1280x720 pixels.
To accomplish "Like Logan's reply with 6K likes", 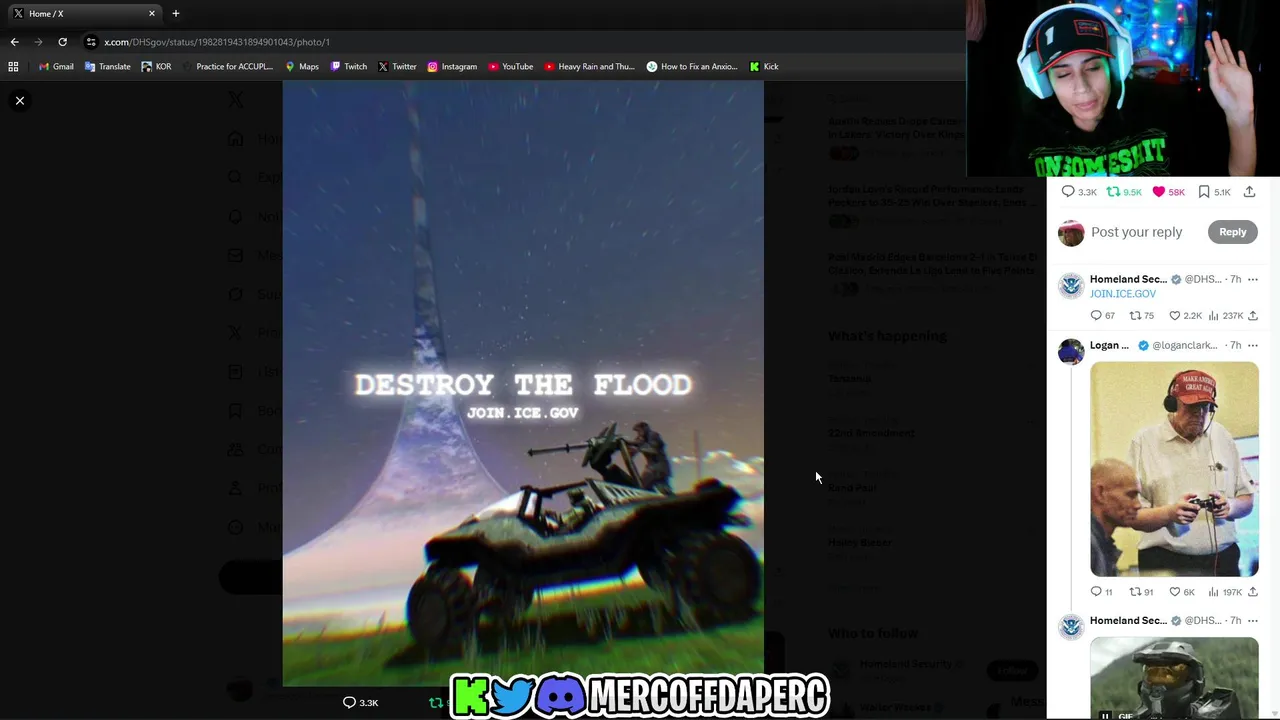I will click(1182, 592).
